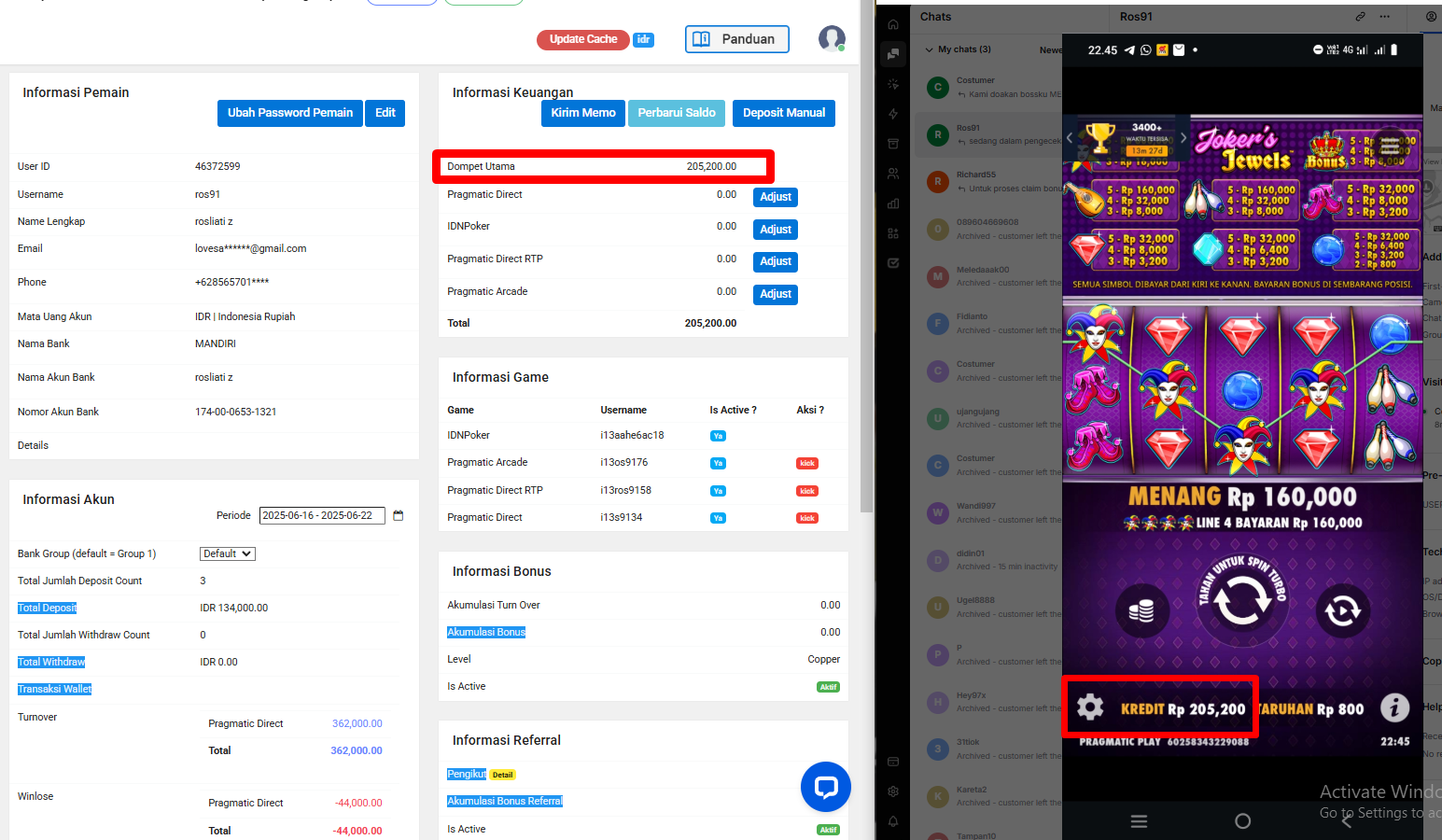Open the Bank Group Default dropdown

[228, 553]
